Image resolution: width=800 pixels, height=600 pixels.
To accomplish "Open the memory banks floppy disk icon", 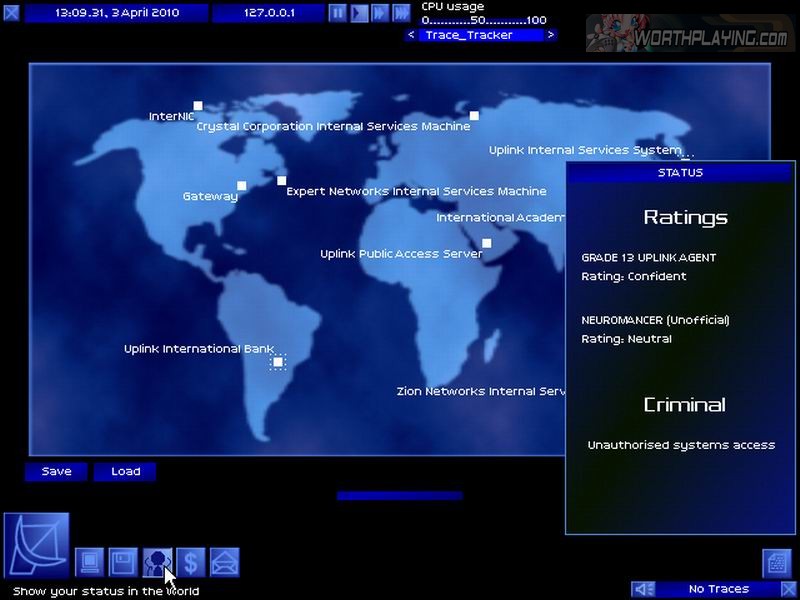I will coord(123,562).
